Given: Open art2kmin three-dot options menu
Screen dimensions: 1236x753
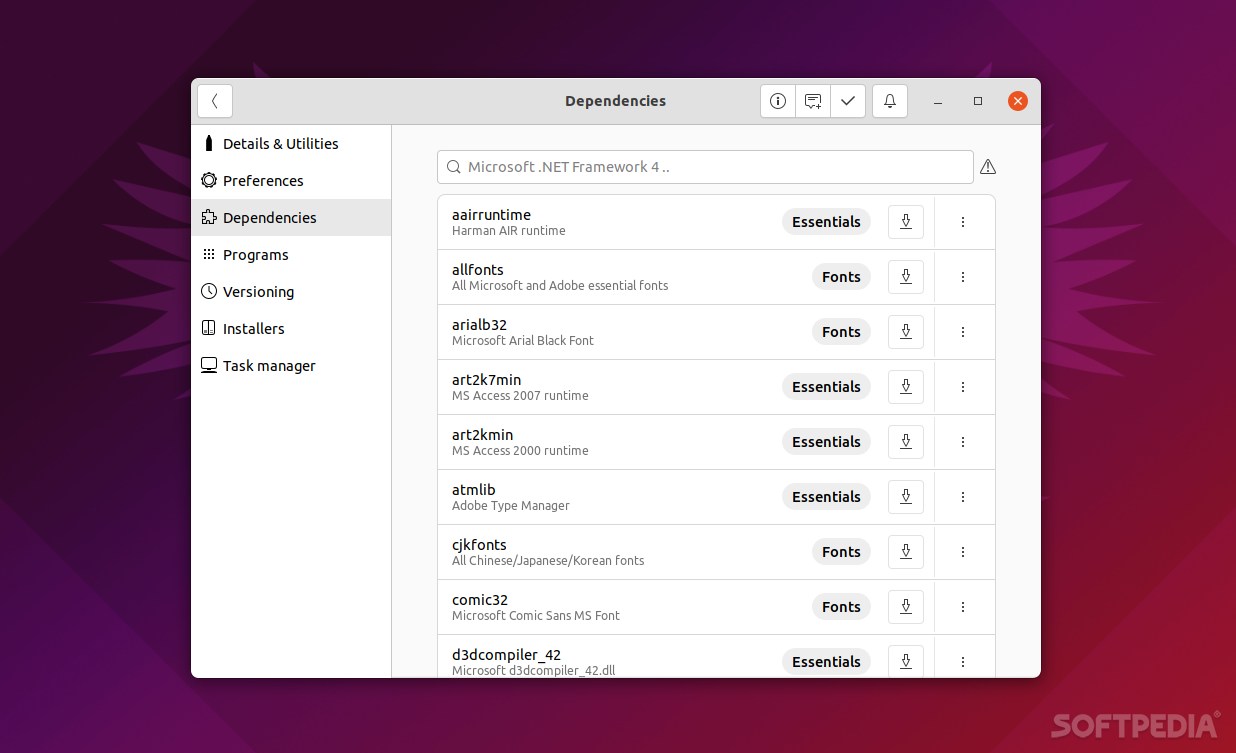Looking at the screenshot, I should (x=963, y=442).
